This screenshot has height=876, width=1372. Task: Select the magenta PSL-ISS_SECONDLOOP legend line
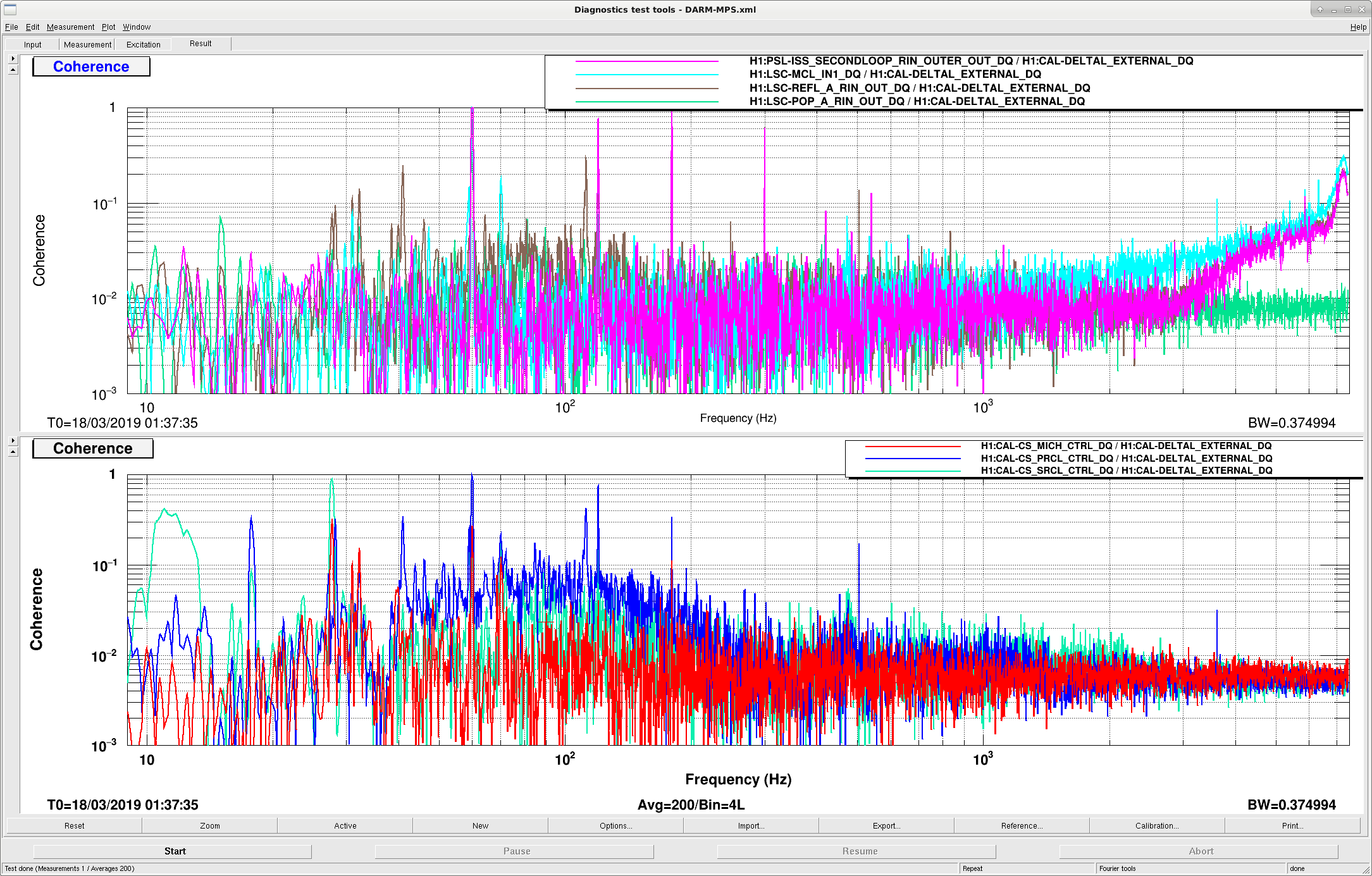[646, 61]
